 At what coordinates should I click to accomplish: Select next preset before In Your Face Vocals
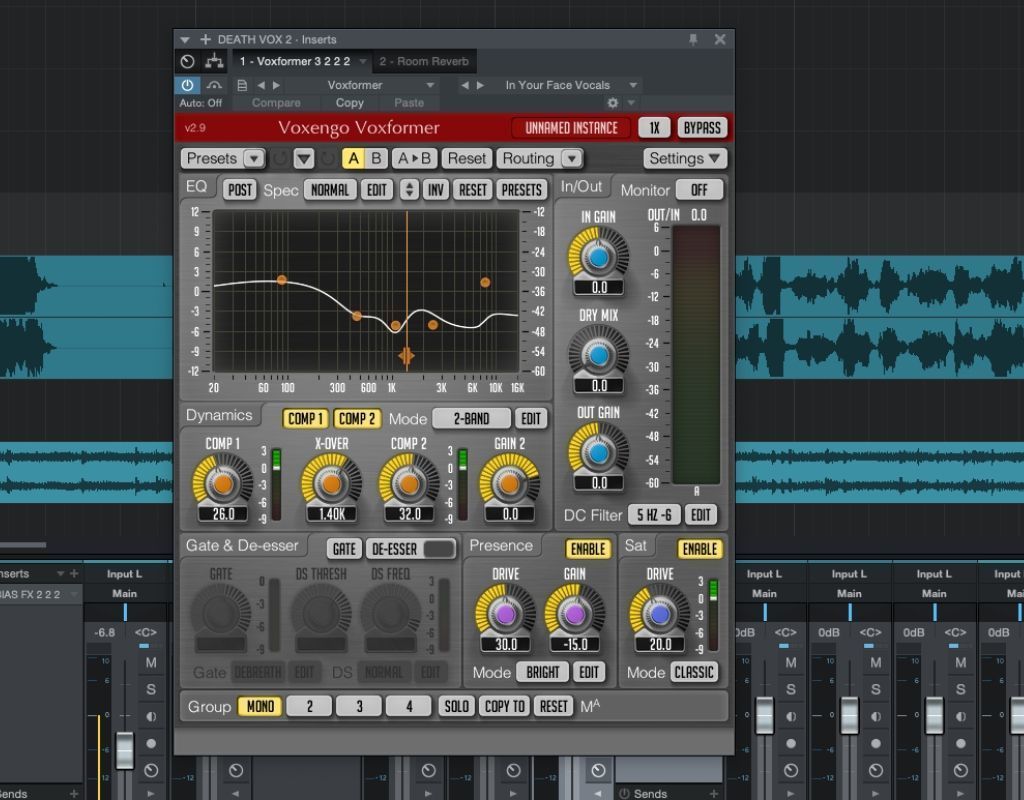(480, 85)
